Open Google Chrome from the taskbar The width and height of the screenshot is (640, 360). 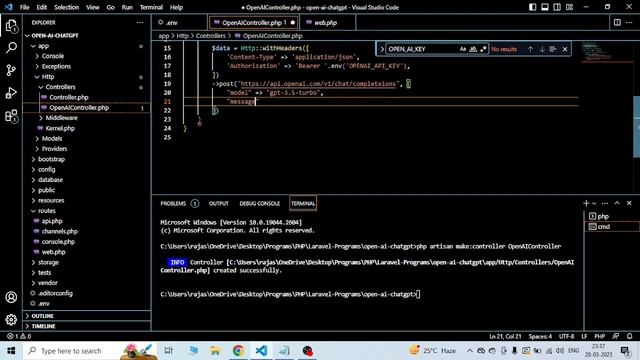coord(238,351)
